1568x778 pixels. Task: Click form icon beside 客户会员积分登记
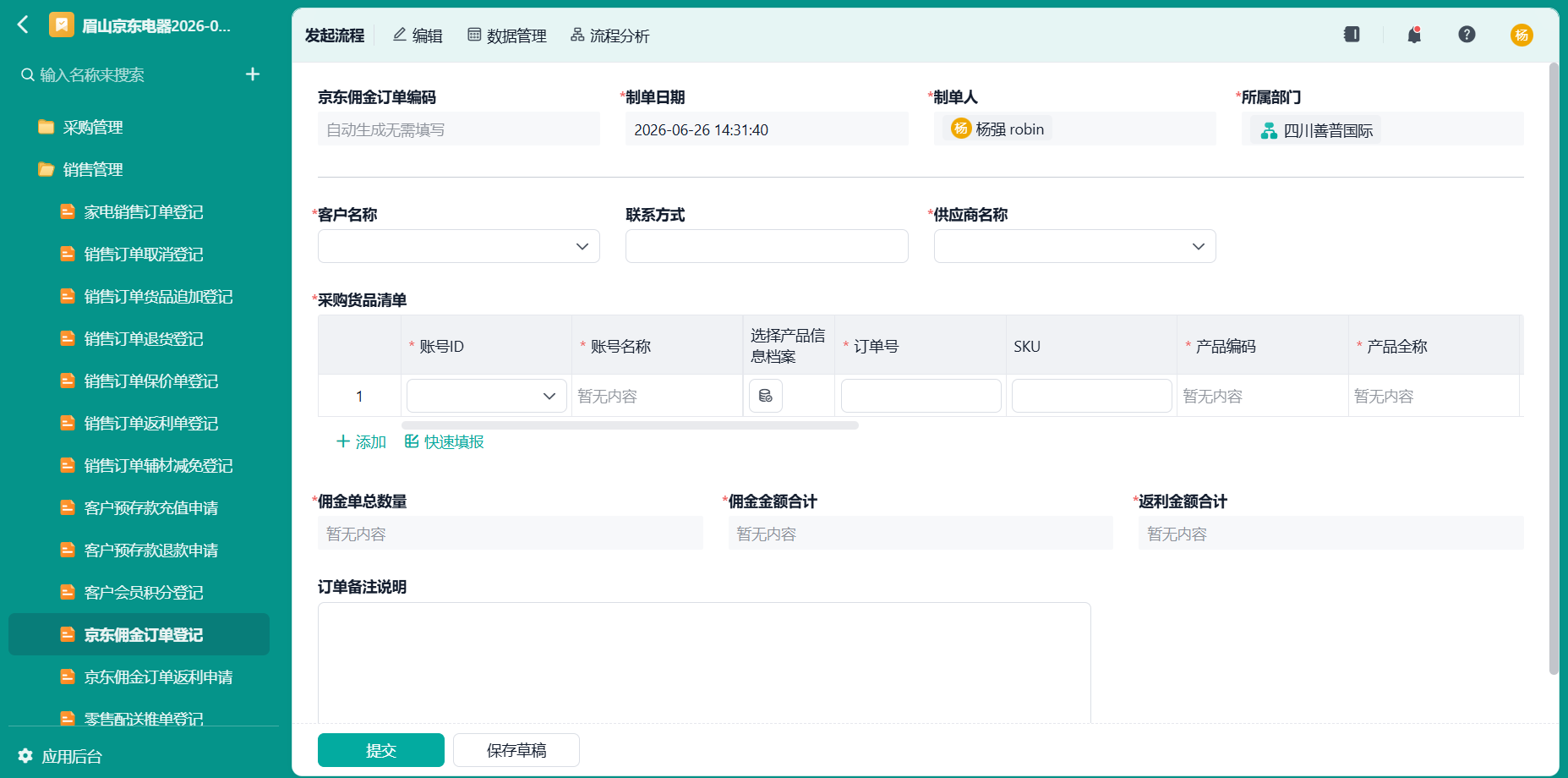(68, 592)
